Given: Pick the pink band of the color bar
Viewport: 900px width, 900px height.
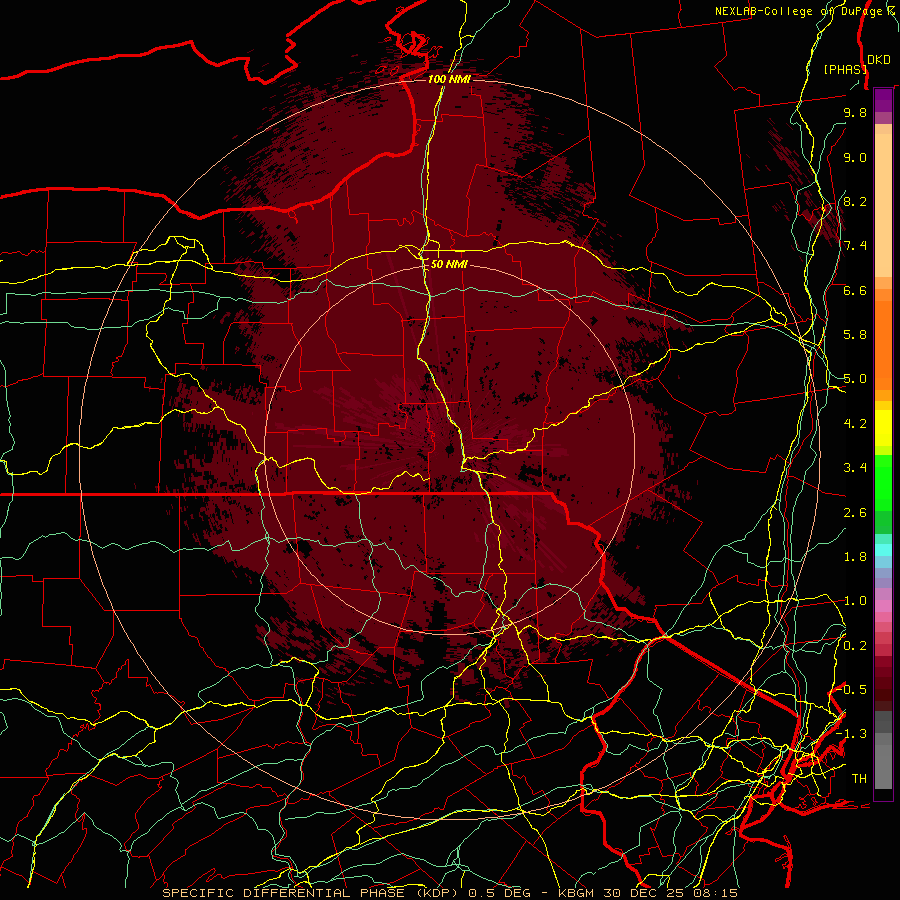Looking at the screenshot, I should [x=883, y=606].
